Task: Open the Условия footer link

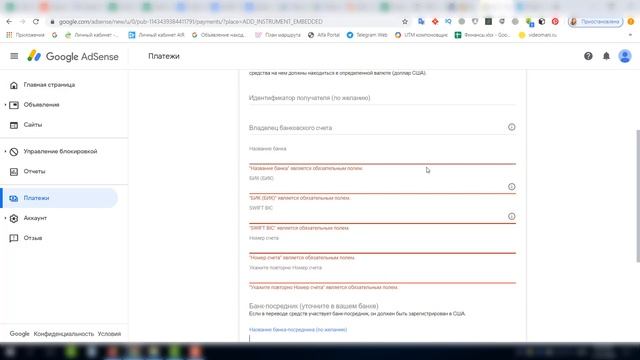Action: tap(109, 334)
